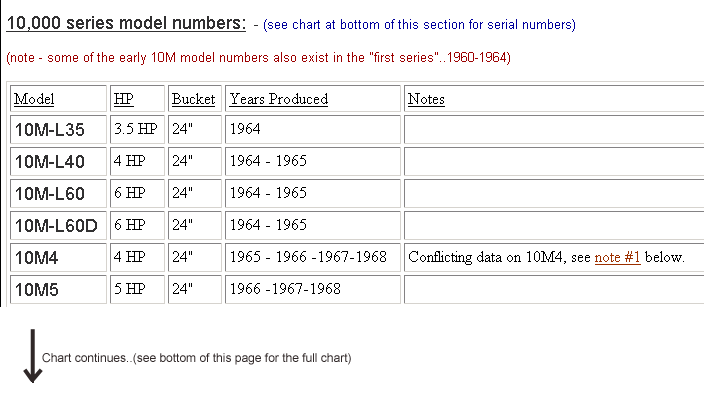The height and width of the screenshot is (400, 704).
Task: Click the Notes column header
Action: [x=426, y=99]
